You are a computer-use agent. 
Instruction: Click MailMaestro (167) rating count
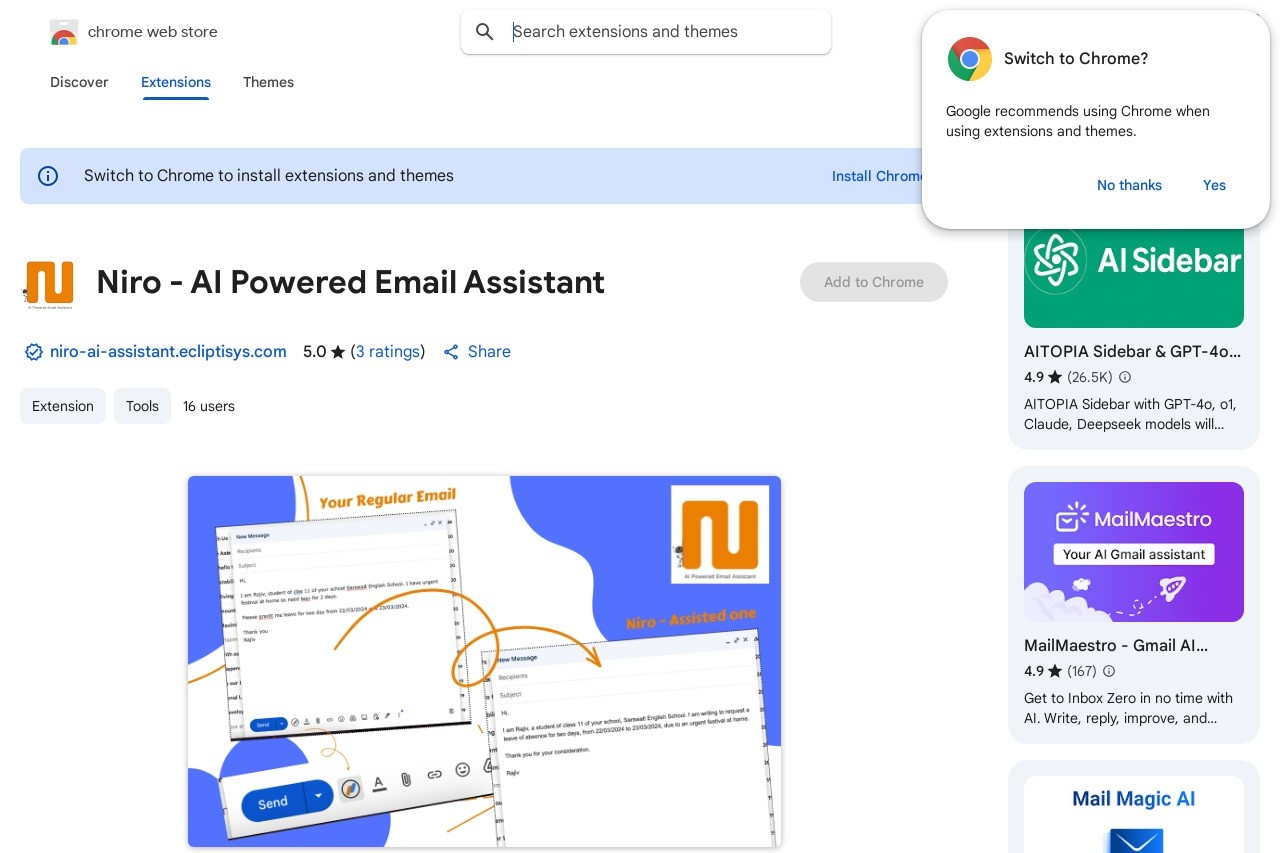pos(1081,671)
